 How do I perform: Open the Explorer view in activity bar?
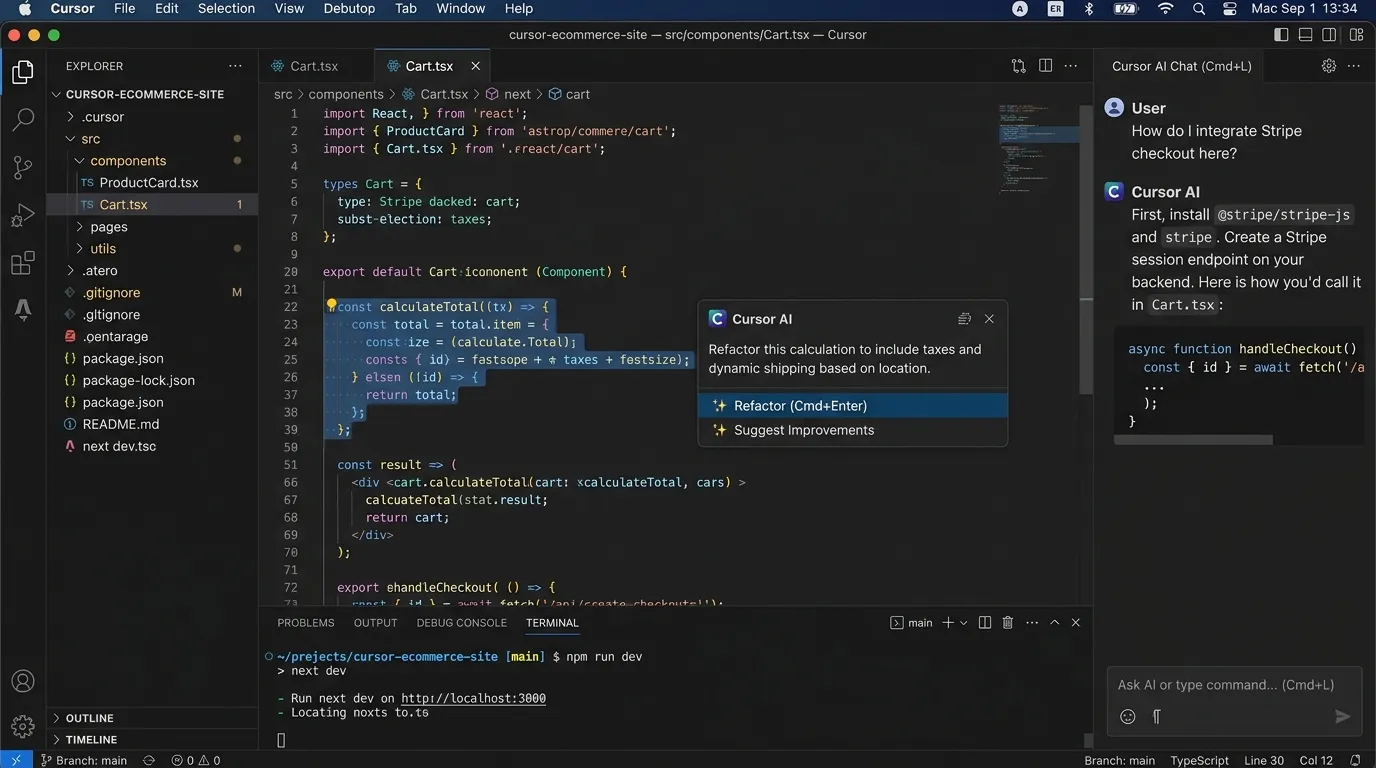(23, 72)
